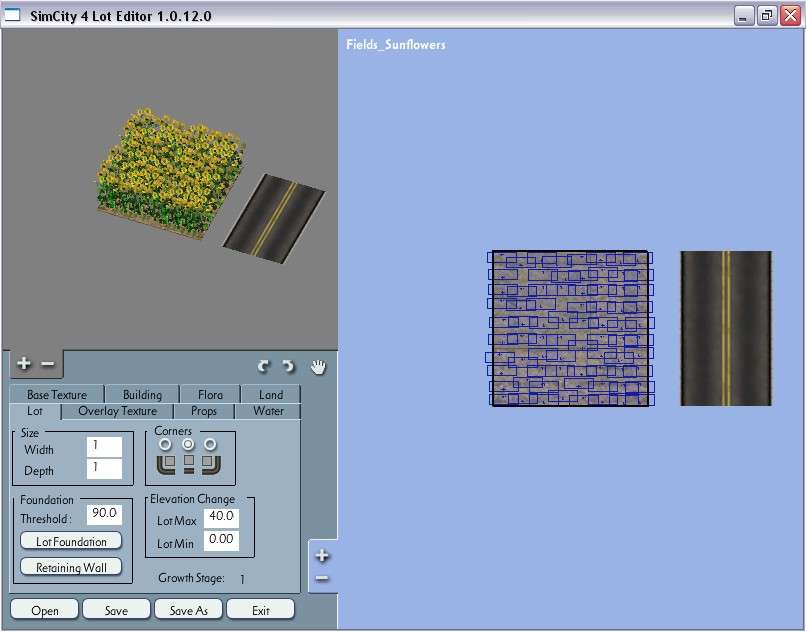Click the Open button
This screenshot has height=632, width=806.
click(x=45, y=610)
